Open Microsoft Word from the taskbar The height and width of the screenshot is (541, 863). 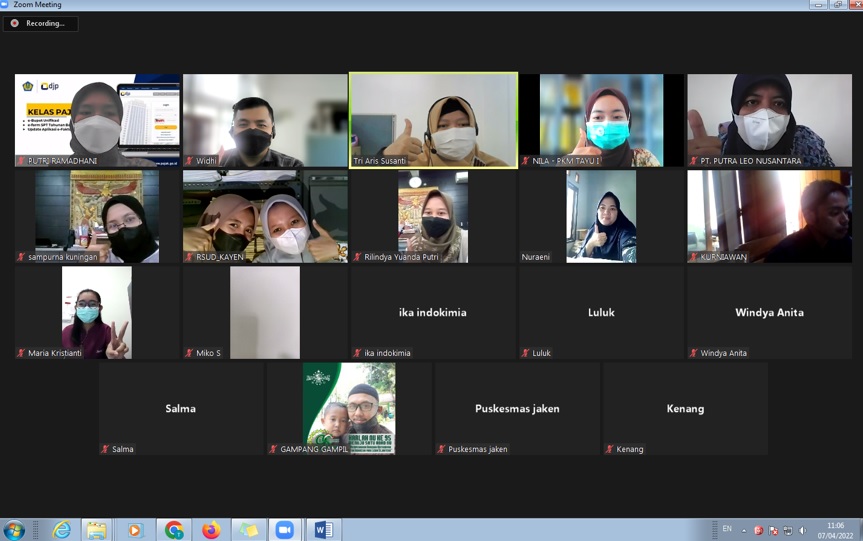click(x=324, y=530)
